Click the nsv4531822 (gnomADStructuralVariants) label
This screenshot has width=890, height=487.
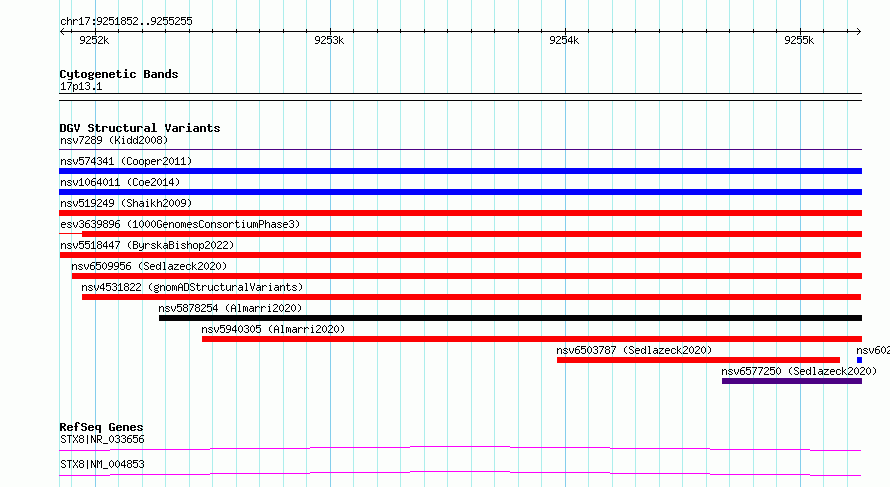(x=192, y=287)
